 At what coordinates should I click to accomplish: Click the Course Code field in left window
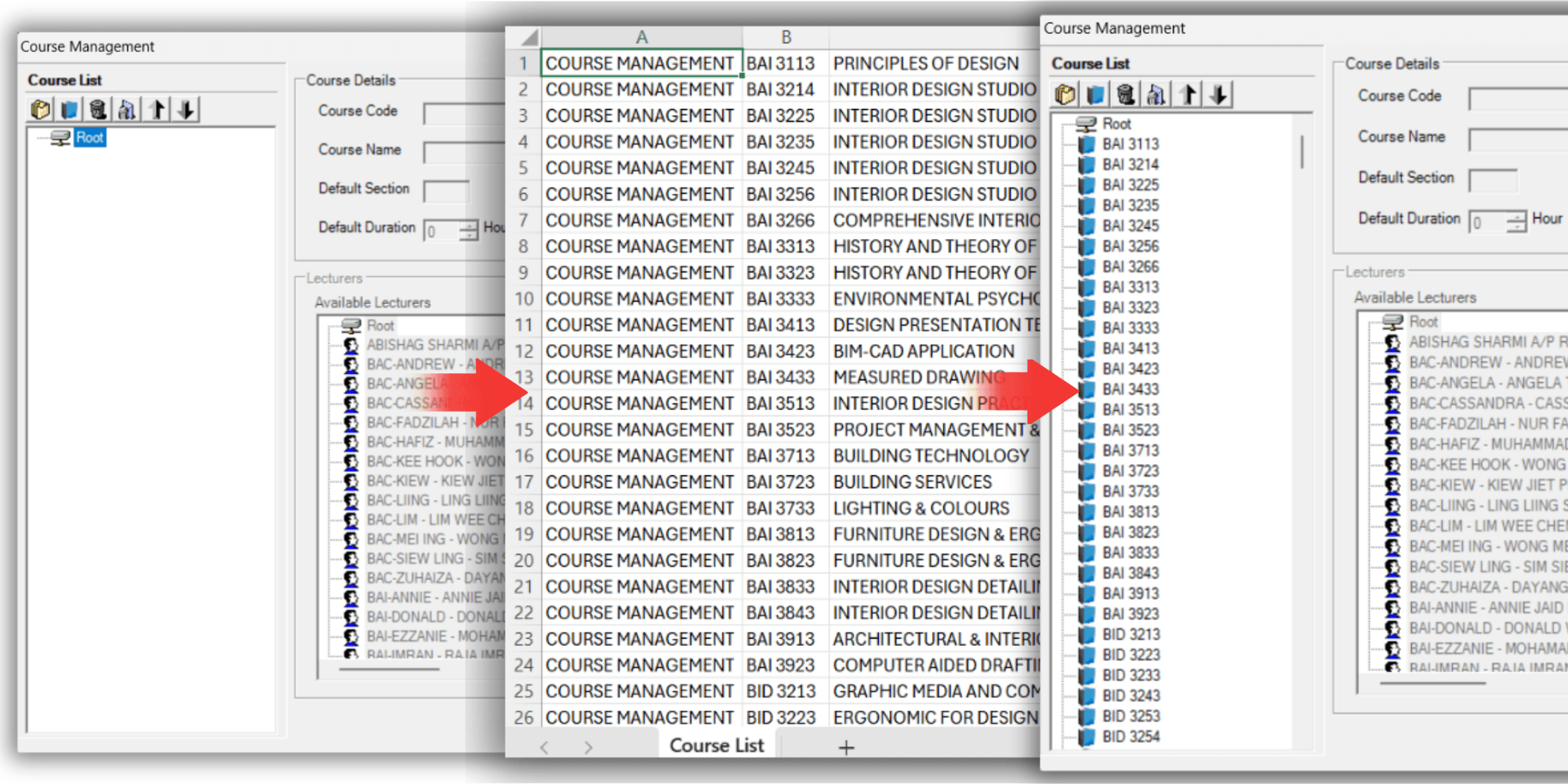[x=464, y=114]
